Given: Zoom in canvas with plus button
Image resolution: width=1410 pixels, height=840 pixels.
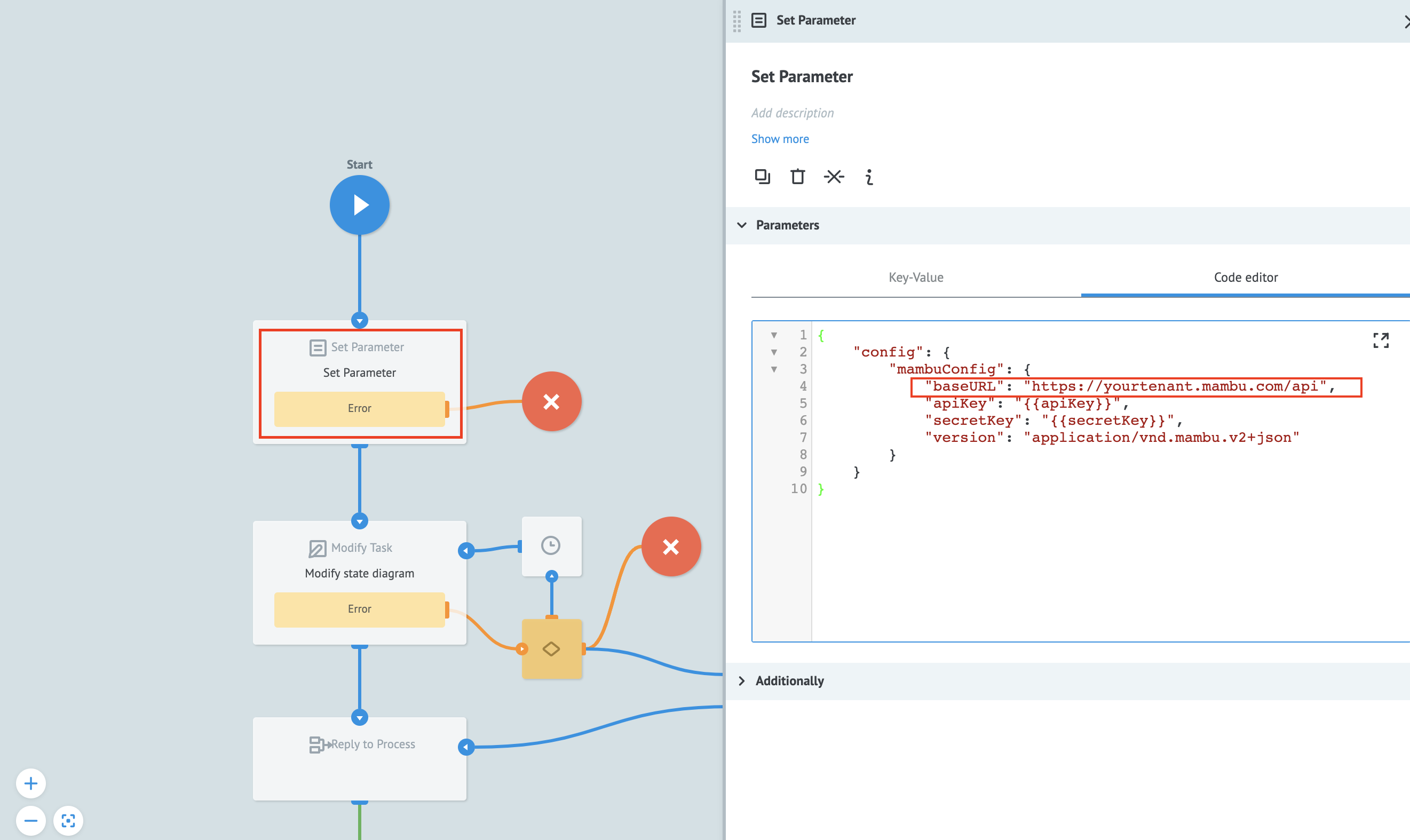Looking at the screenshot, I should (x=30, y=783).
